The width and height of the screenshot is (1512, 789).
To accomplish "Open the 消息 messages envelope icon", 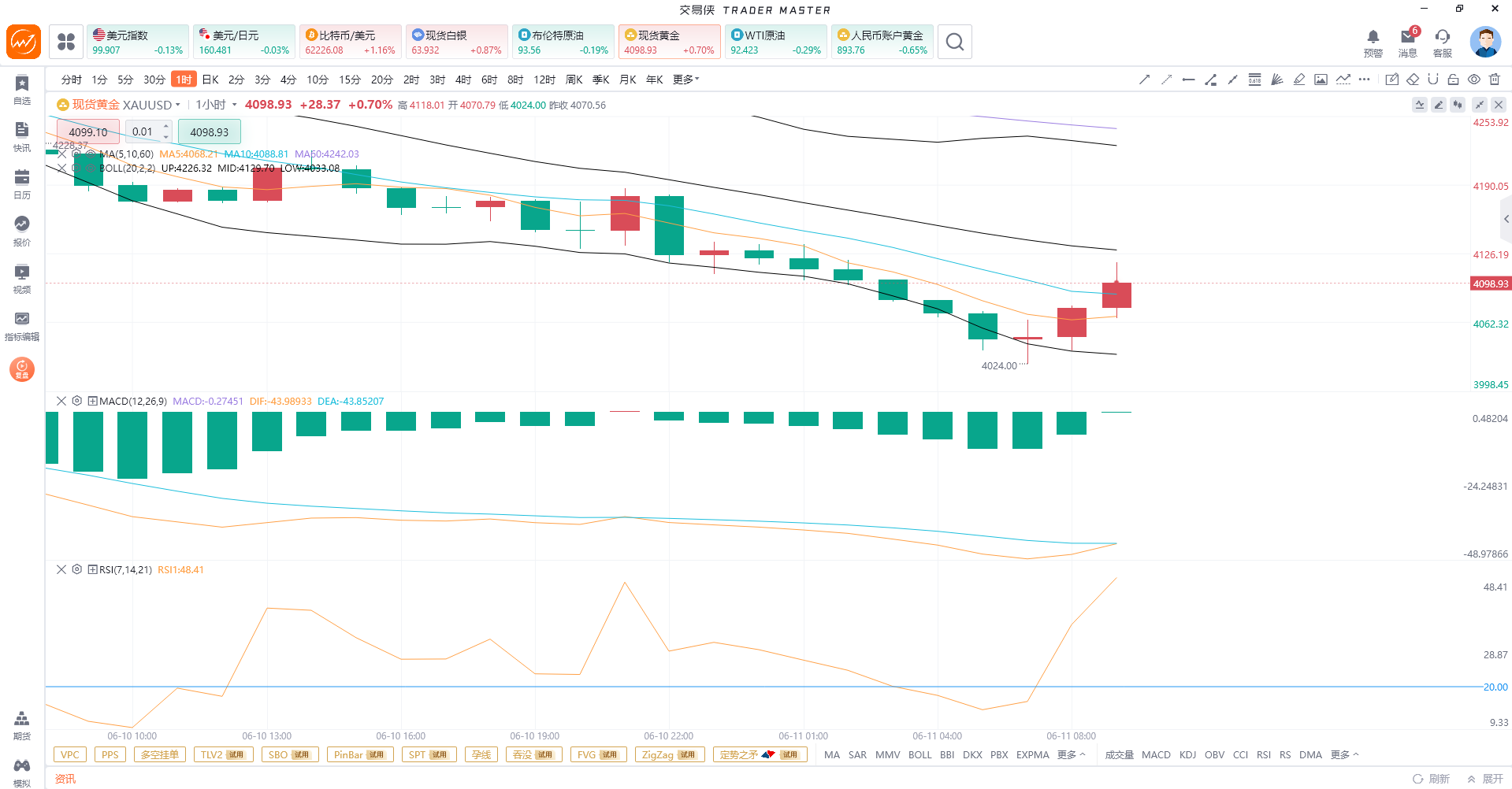I will pos(1408,43).
